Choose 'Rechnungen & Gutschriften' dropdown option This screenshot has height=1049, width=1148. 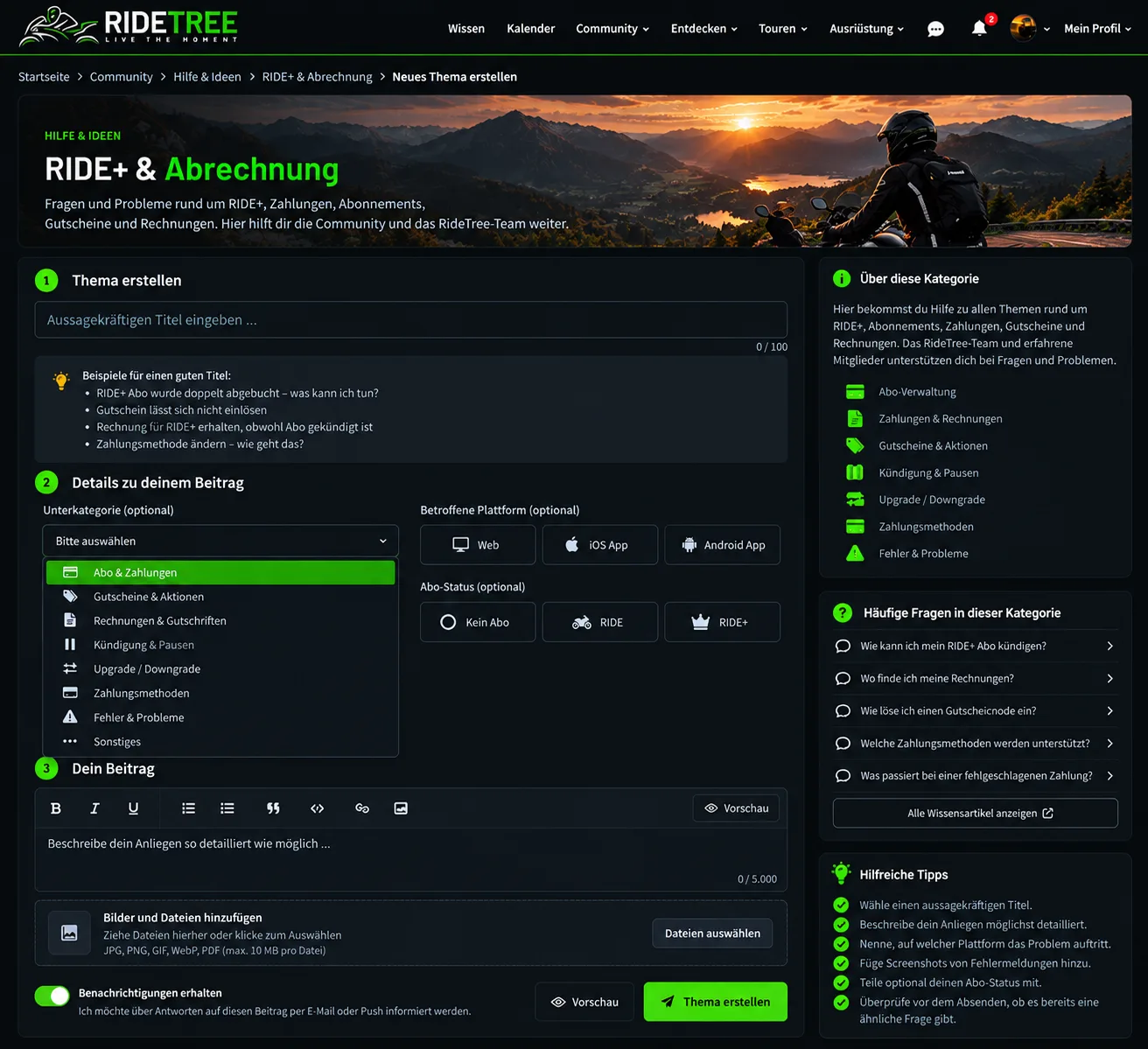point(220,620)
